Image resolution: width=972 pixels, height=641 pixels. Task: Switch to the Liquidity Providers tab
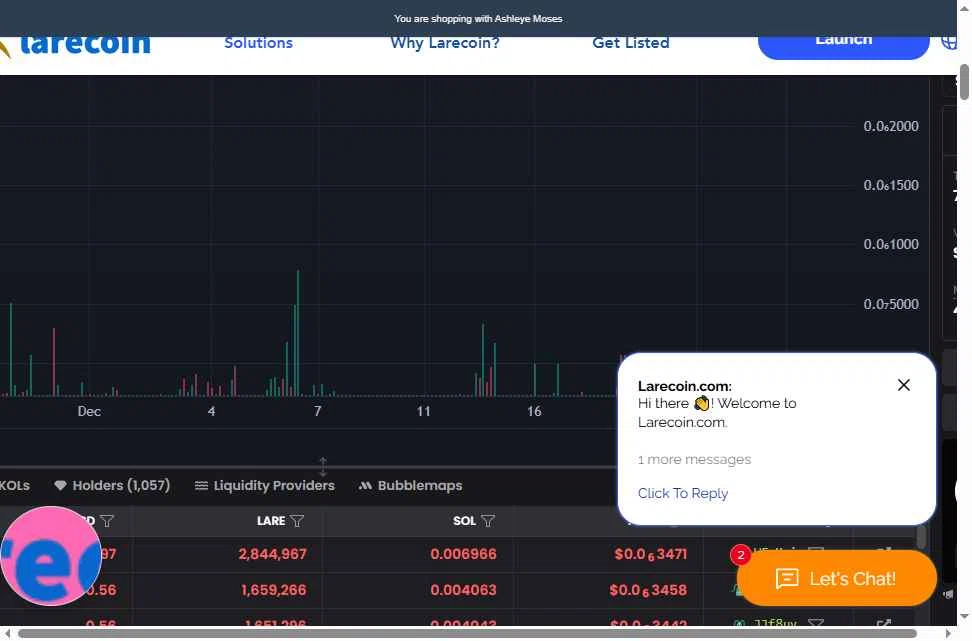click(265, 485)
